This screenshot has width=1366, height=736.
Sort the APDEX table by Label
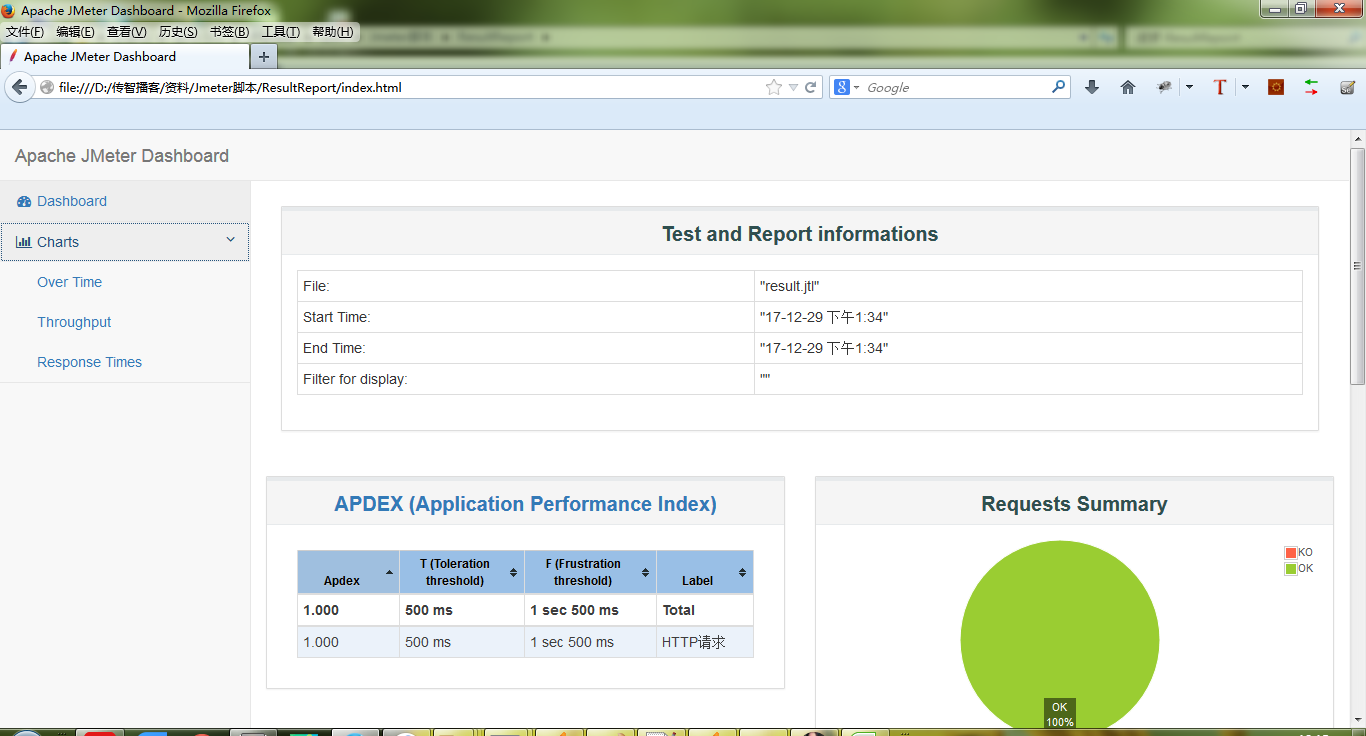(704, 572)
